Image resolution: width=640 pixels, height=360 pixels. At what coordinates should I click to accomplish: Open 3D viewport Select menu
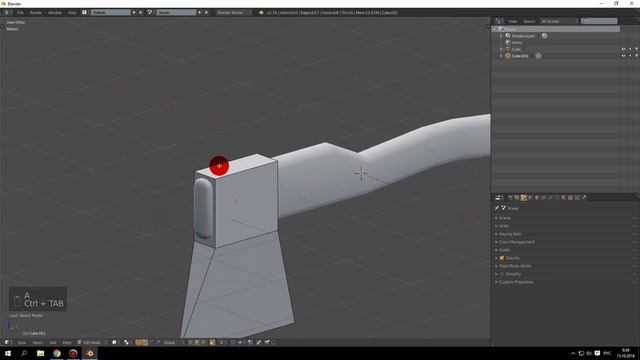tap(38, 342)
